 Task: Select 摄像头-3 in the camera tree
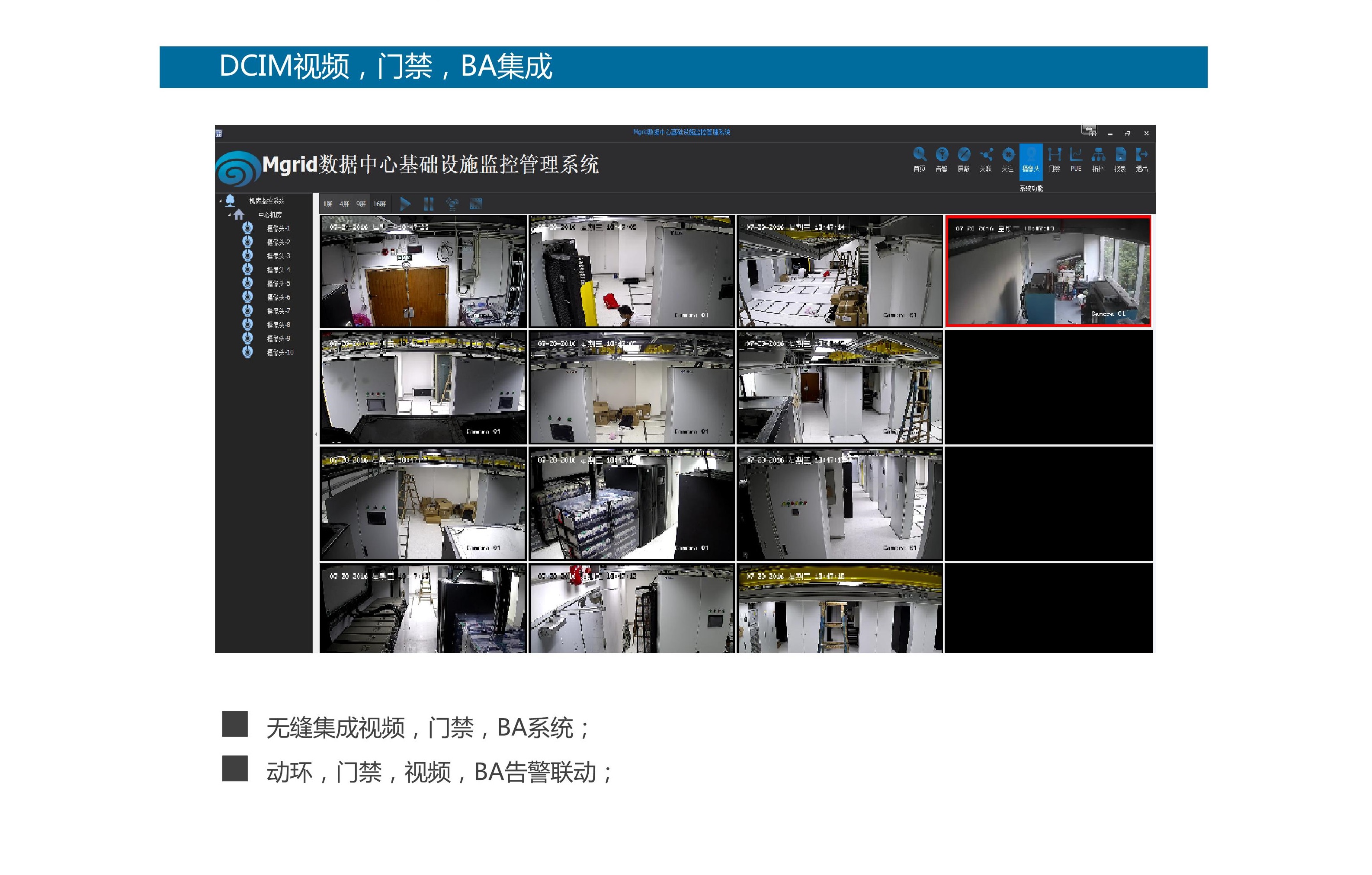pyautogui.click(x=279, y=256)
